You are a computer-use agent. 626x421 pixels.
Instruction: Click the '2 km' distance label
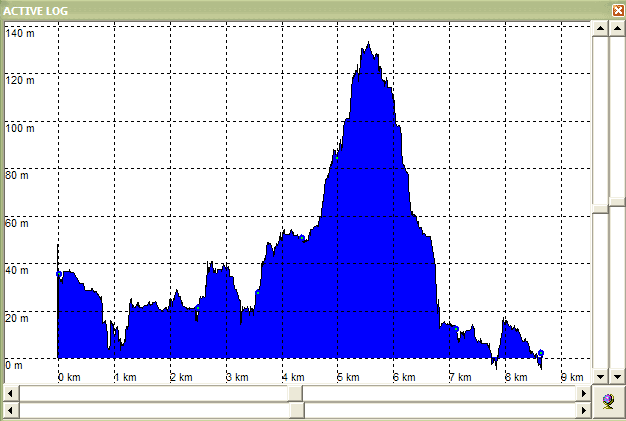click(x=181, y=378)
